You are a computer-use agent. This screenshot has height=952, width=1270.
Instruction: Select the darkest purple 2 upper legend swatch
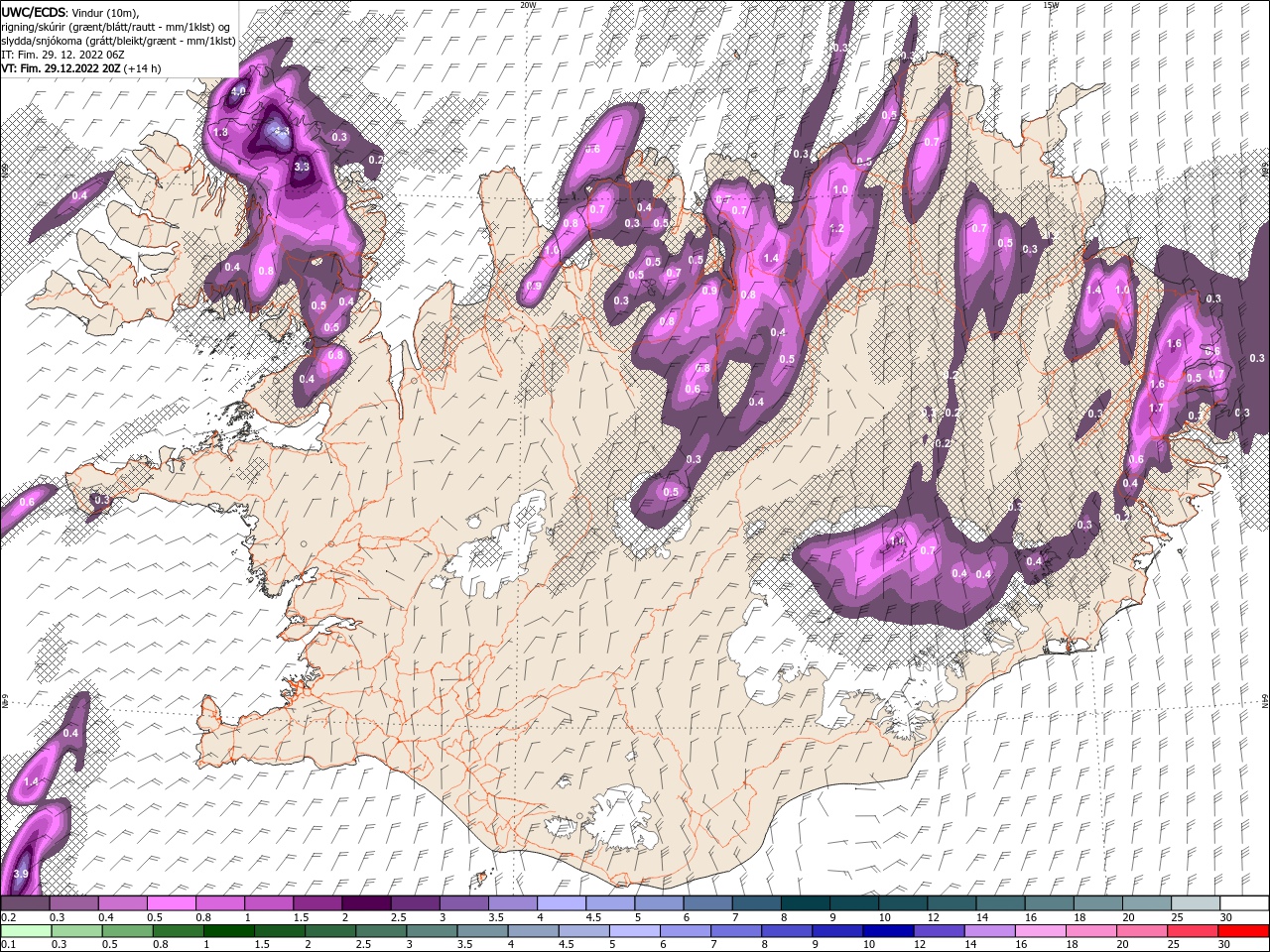click(x=365, y=902)
